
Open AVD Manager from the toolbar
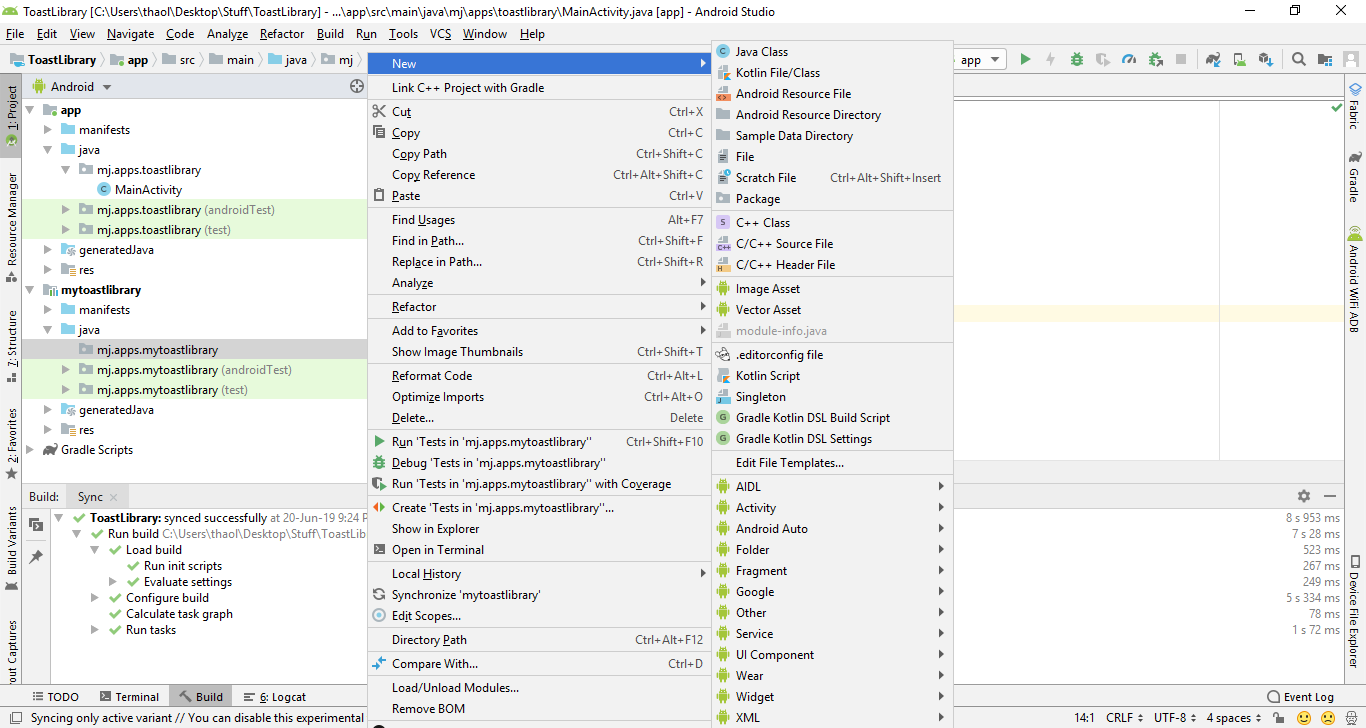[1239, 60]
